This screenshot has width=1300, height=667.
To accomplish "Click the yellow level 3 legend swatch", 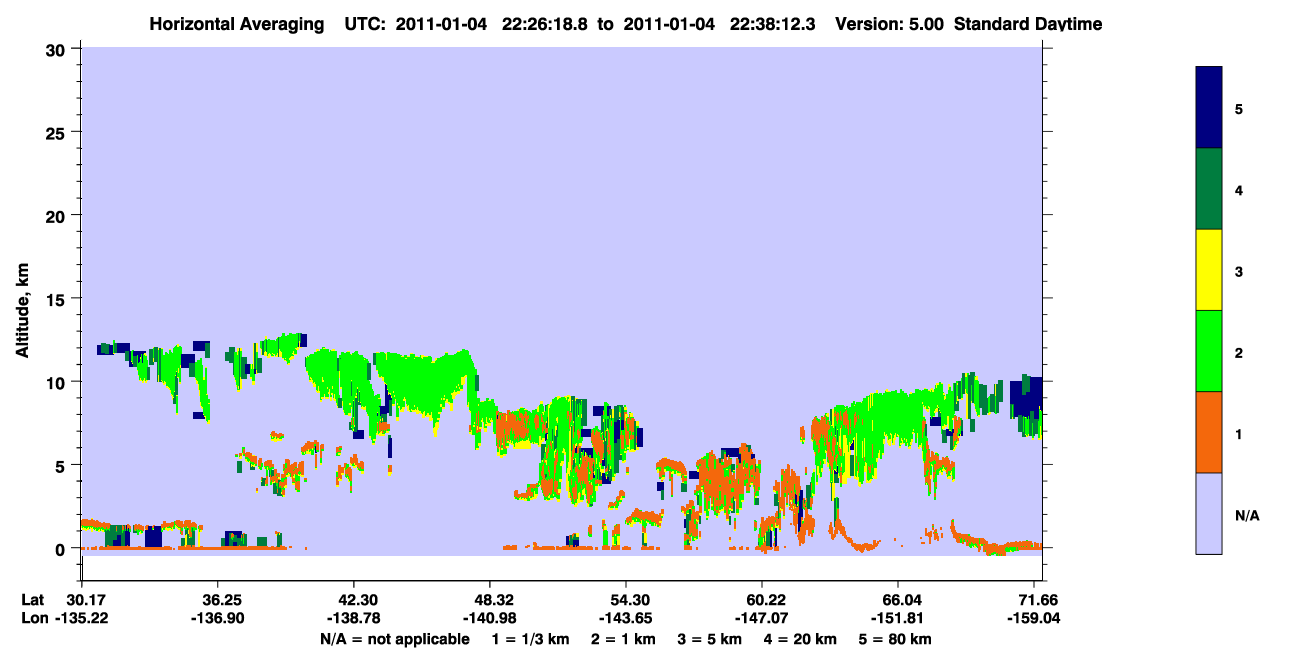I will (1209, 270).
